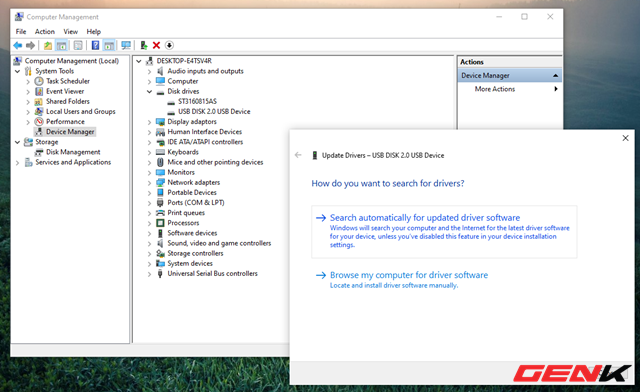Click the Task Scheduler clock icon

[x=39, y=81]
